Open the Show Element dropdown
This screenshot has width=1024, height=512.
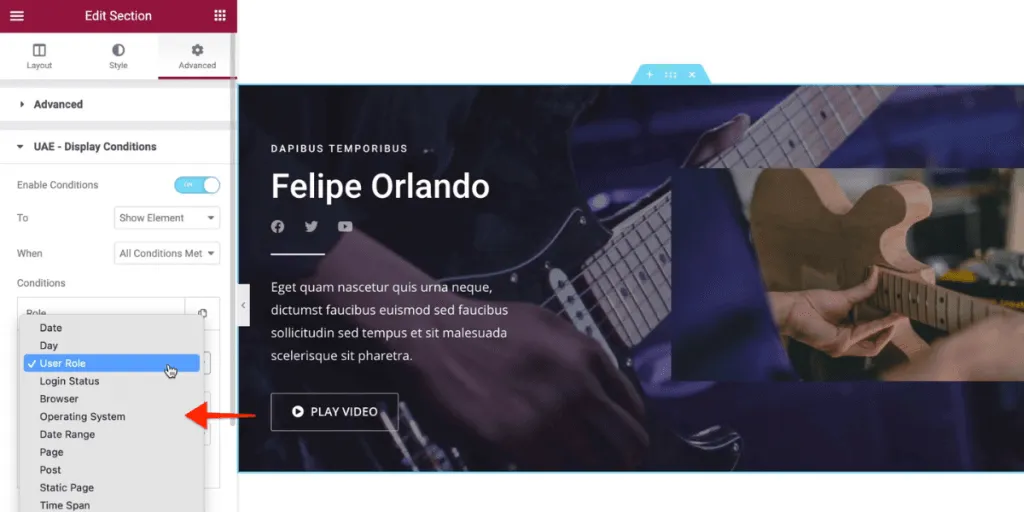[167, 218]
